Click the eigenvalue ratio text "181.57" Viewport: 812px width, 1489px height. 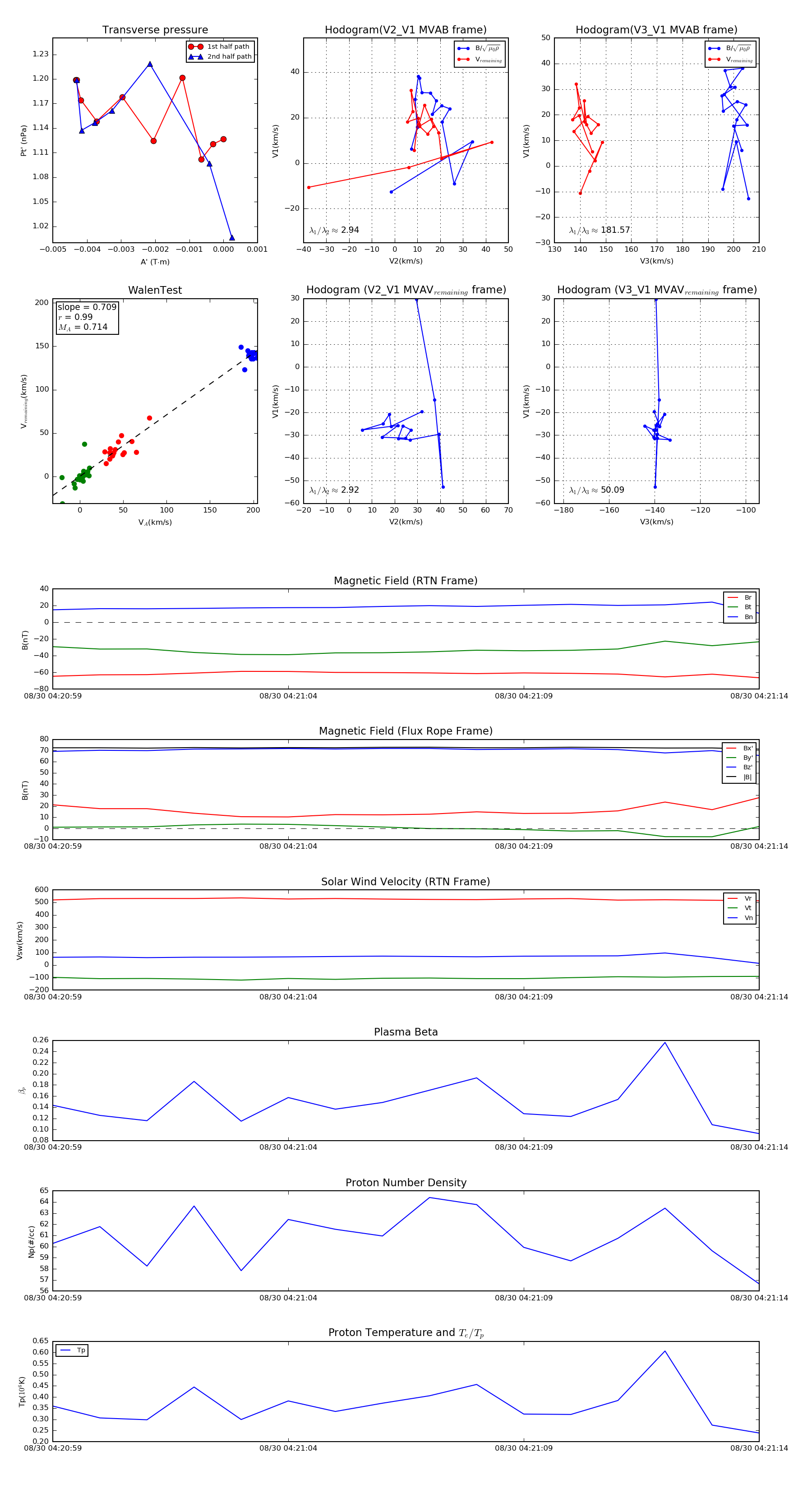615,230
